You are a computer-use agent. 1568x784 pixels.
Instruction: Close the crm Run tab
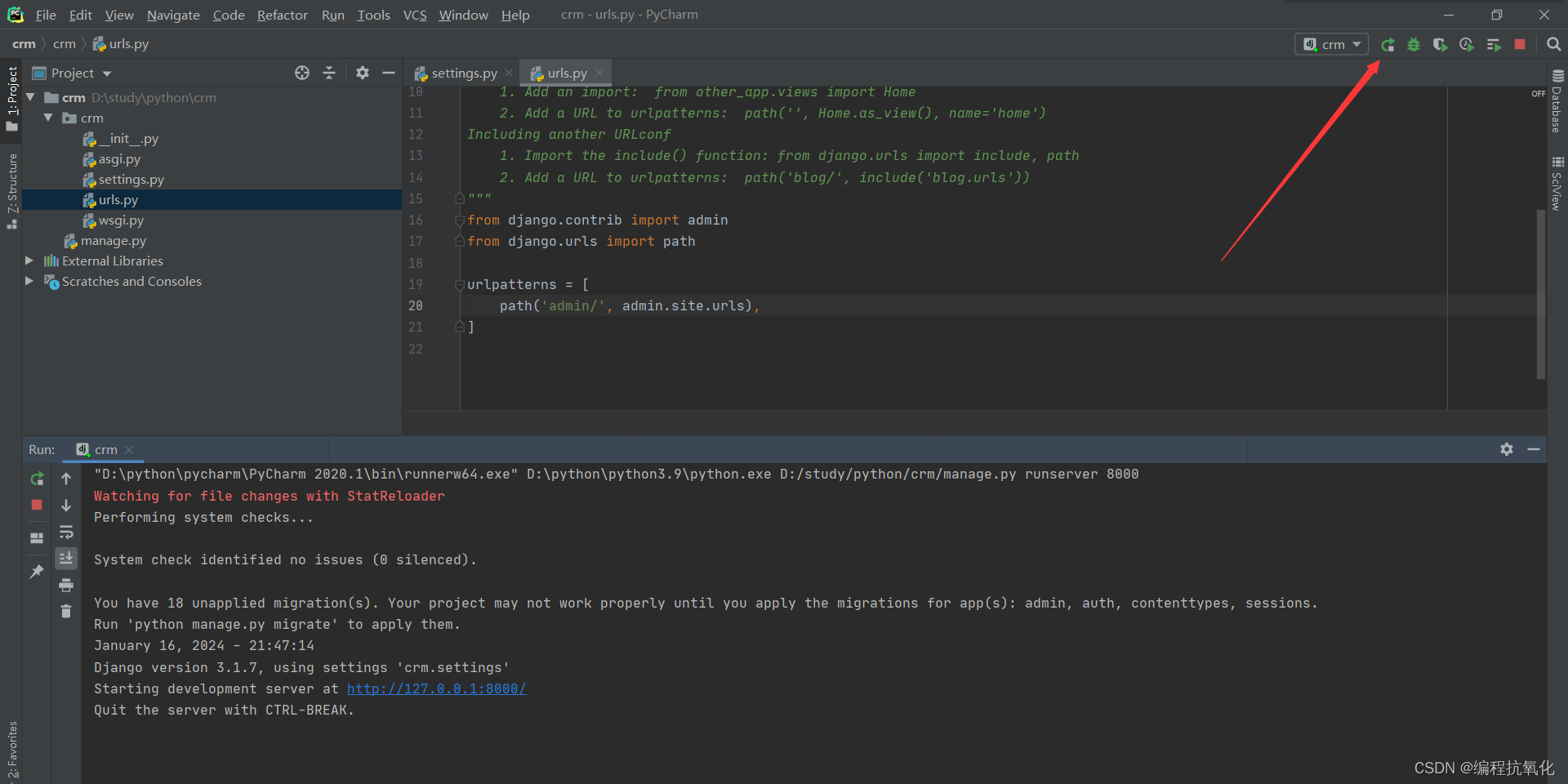click(x=129, y=450)
